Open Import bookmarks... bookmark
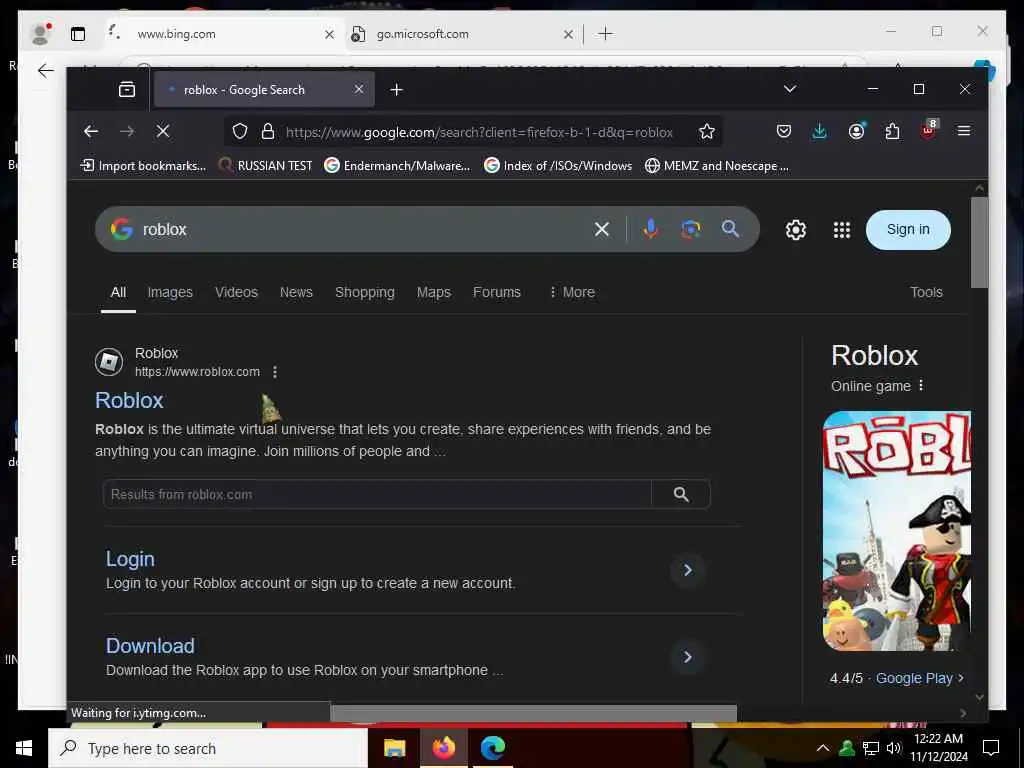Viewport: 1024px width, 768px height. click(x=142, y=166)
